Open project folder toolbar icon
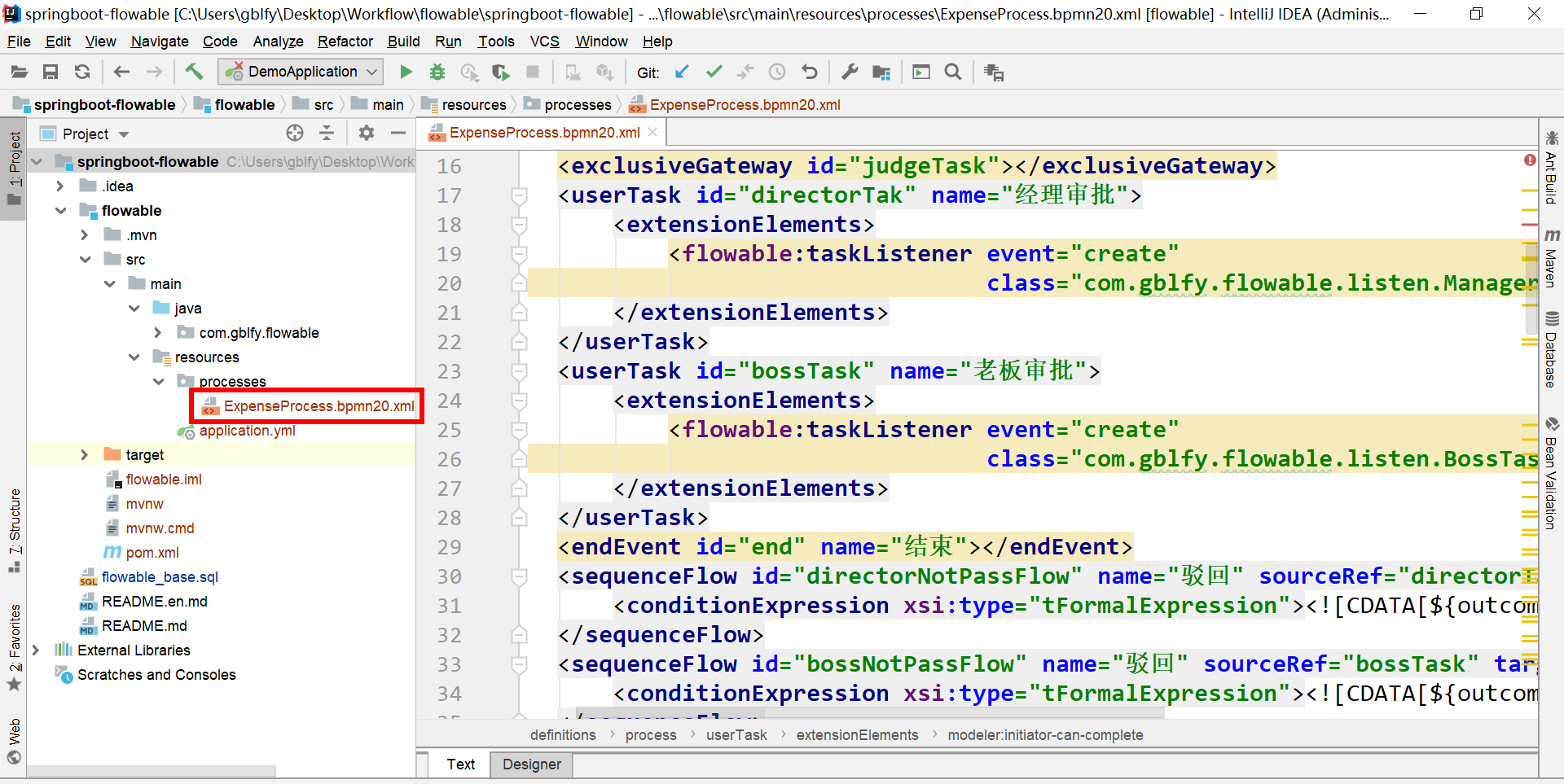 coord(20,72)
